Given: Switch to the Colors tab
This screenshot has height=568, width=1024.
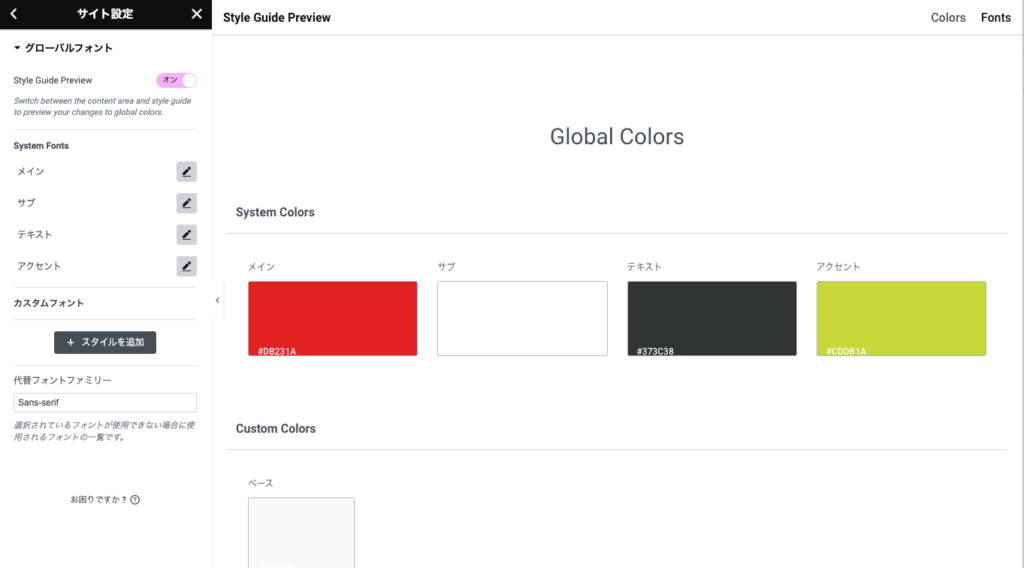Looking at the screenshot, I should coord(947,18).
